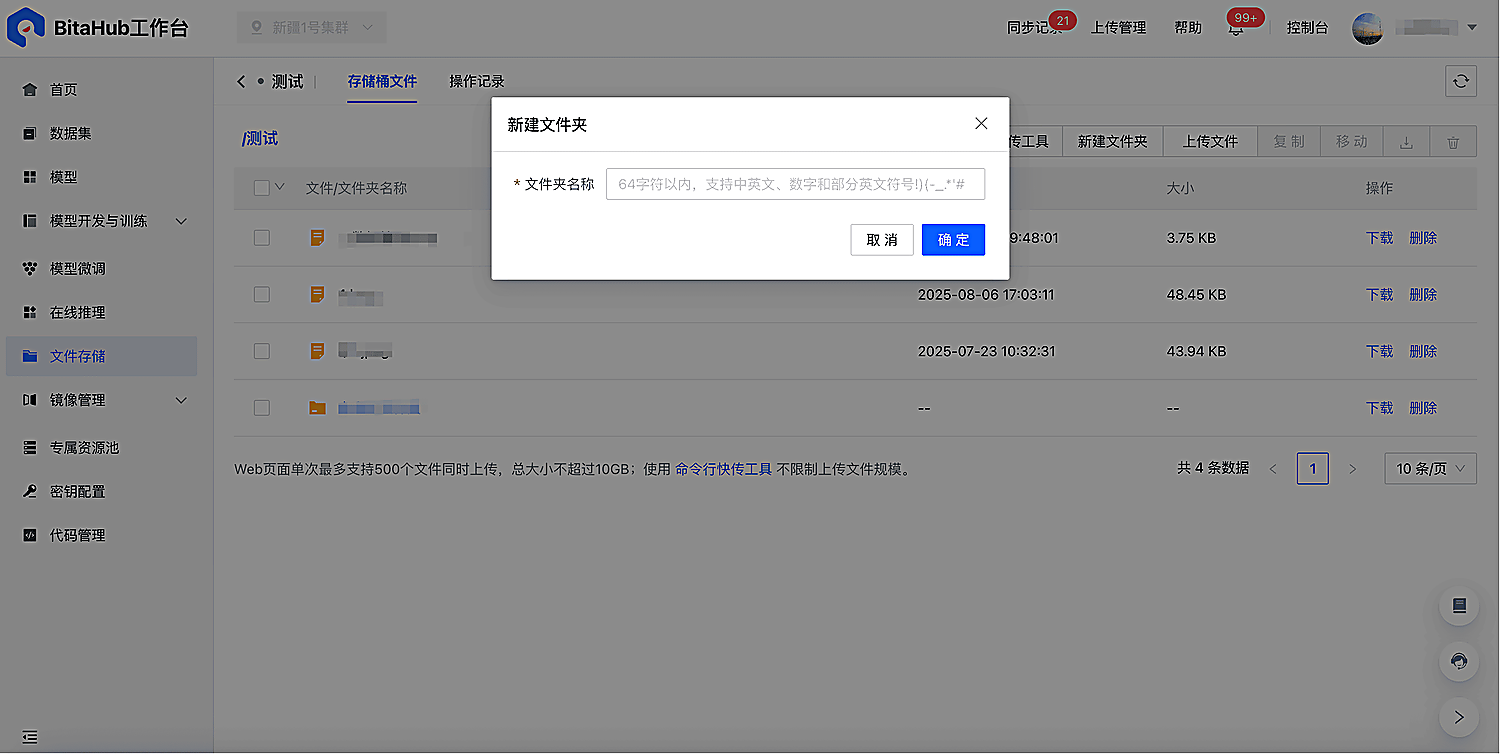Check the box for the 48.45 KB file
1500x754 pixels.
click(262, 295)
